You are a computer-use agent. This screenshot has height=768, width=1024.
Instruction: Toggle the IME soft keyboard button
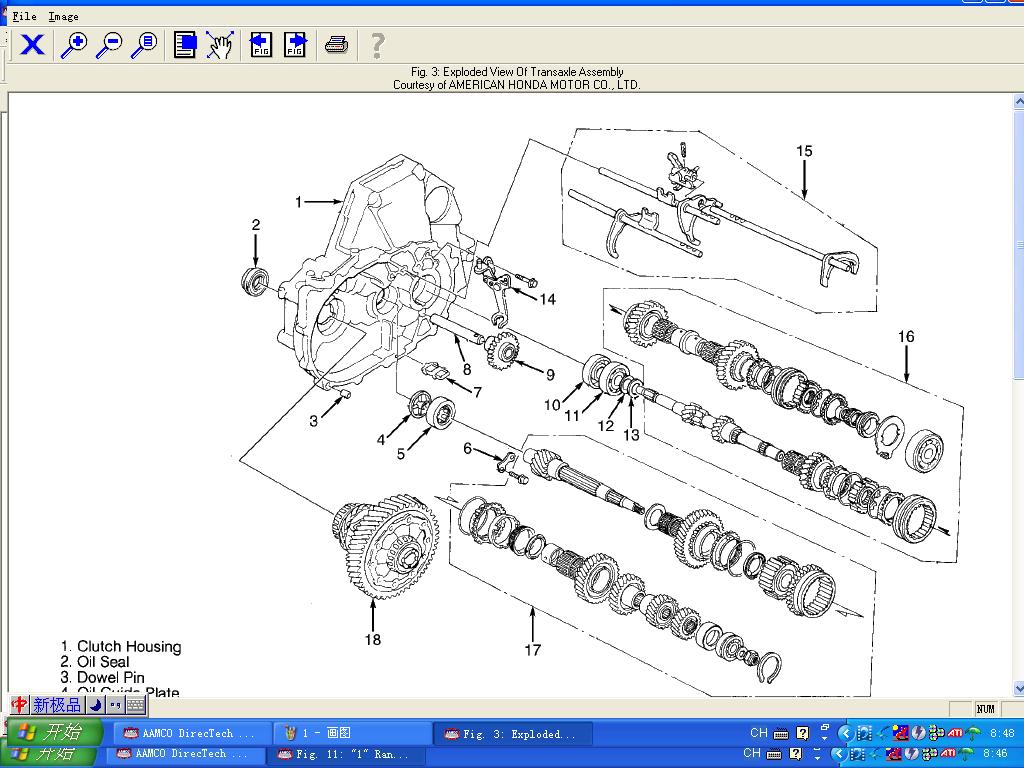[136, 705]
